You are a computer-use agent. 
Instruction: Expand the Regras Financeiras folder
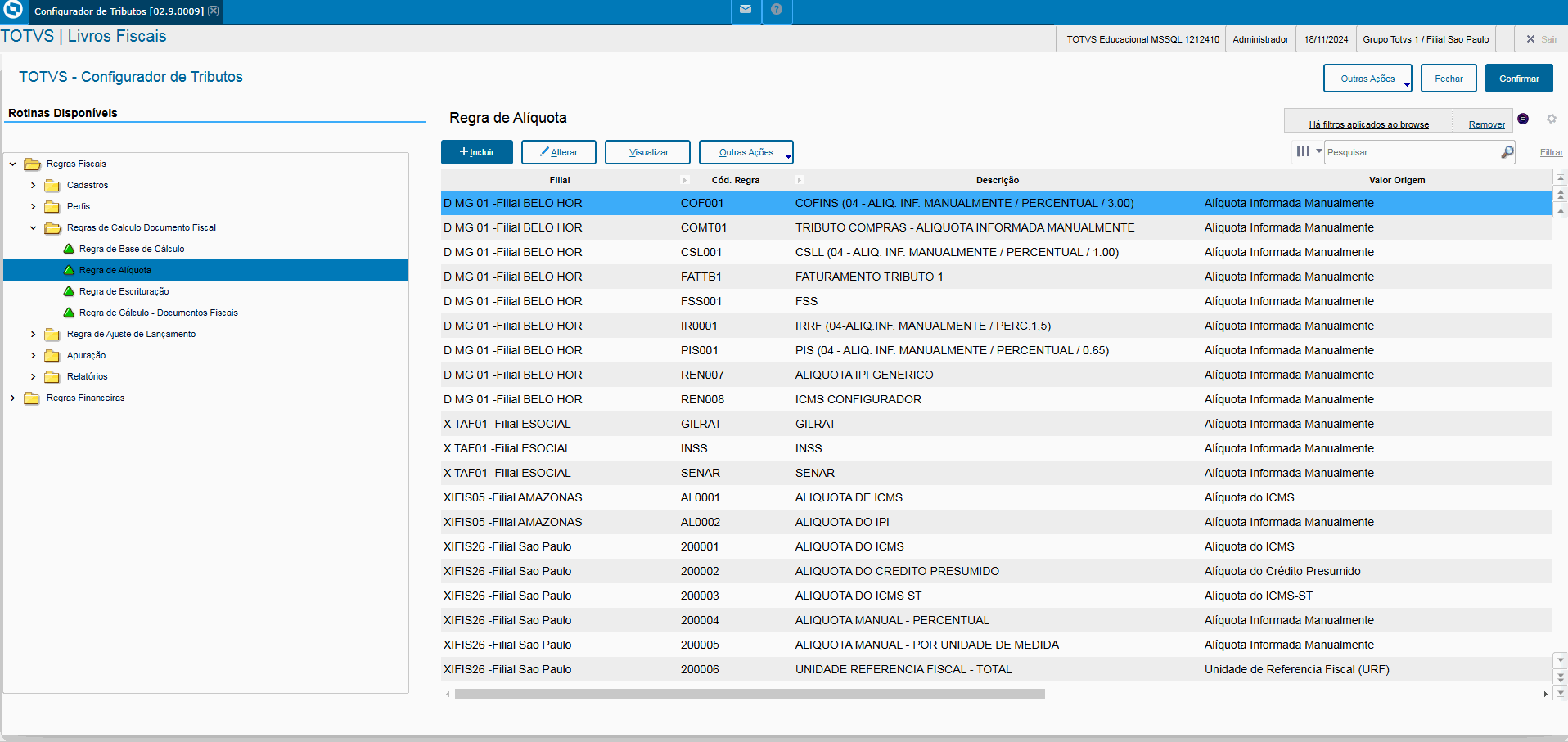pyautogui.click(x=12, y=398)
